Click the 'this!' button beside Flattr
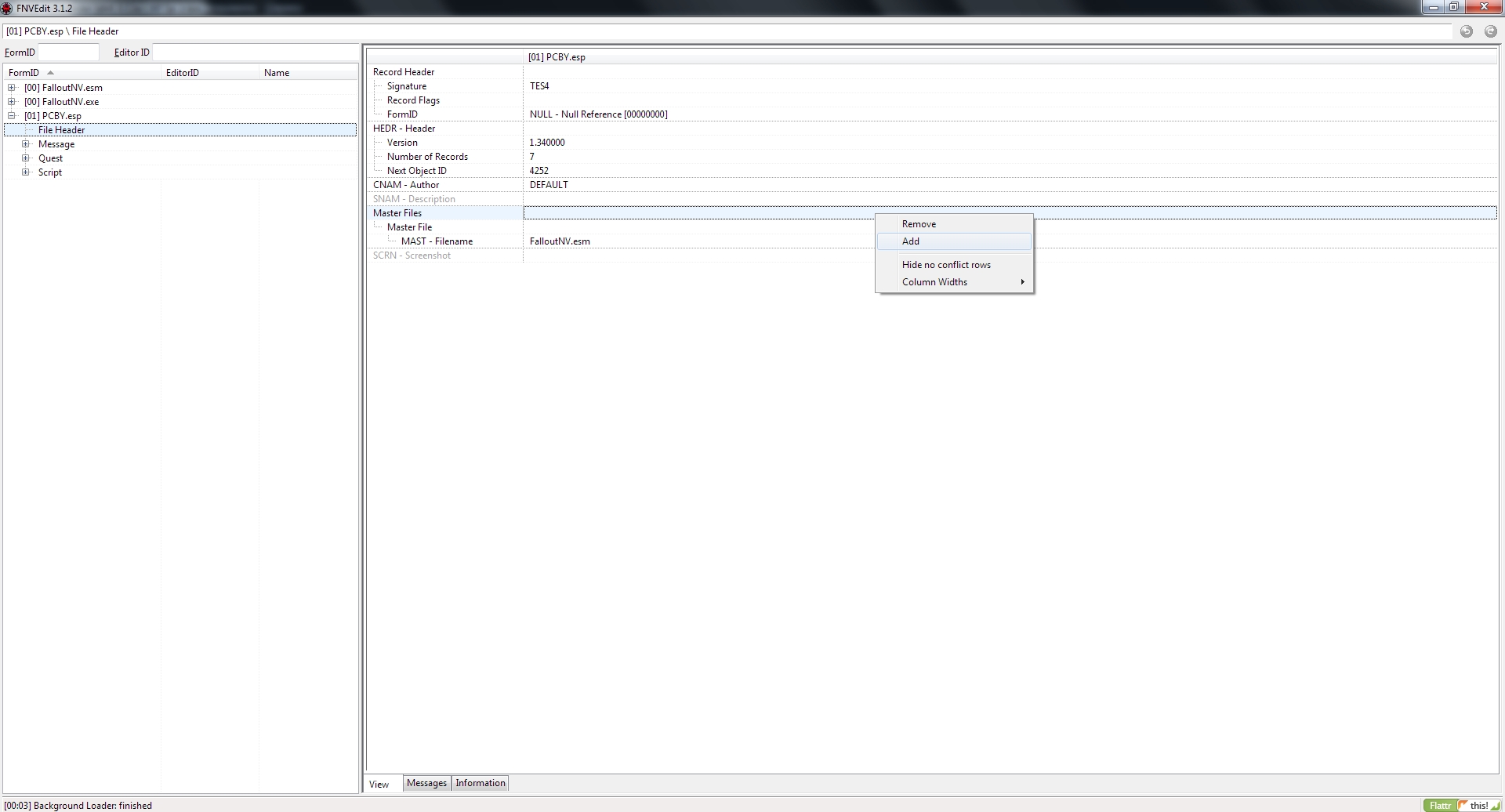Image resolution: width=1505 pixels, height=812 pixels. point(1479,806)
